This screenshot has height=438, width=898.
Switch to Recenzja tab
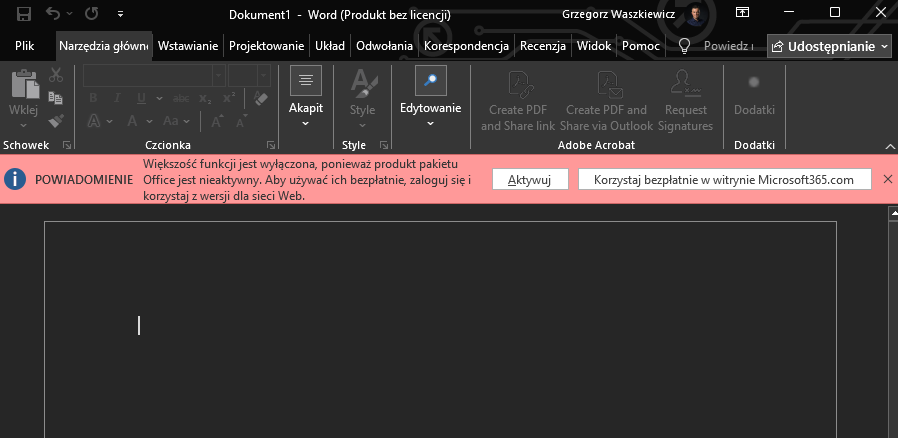[x=543, y=46]
